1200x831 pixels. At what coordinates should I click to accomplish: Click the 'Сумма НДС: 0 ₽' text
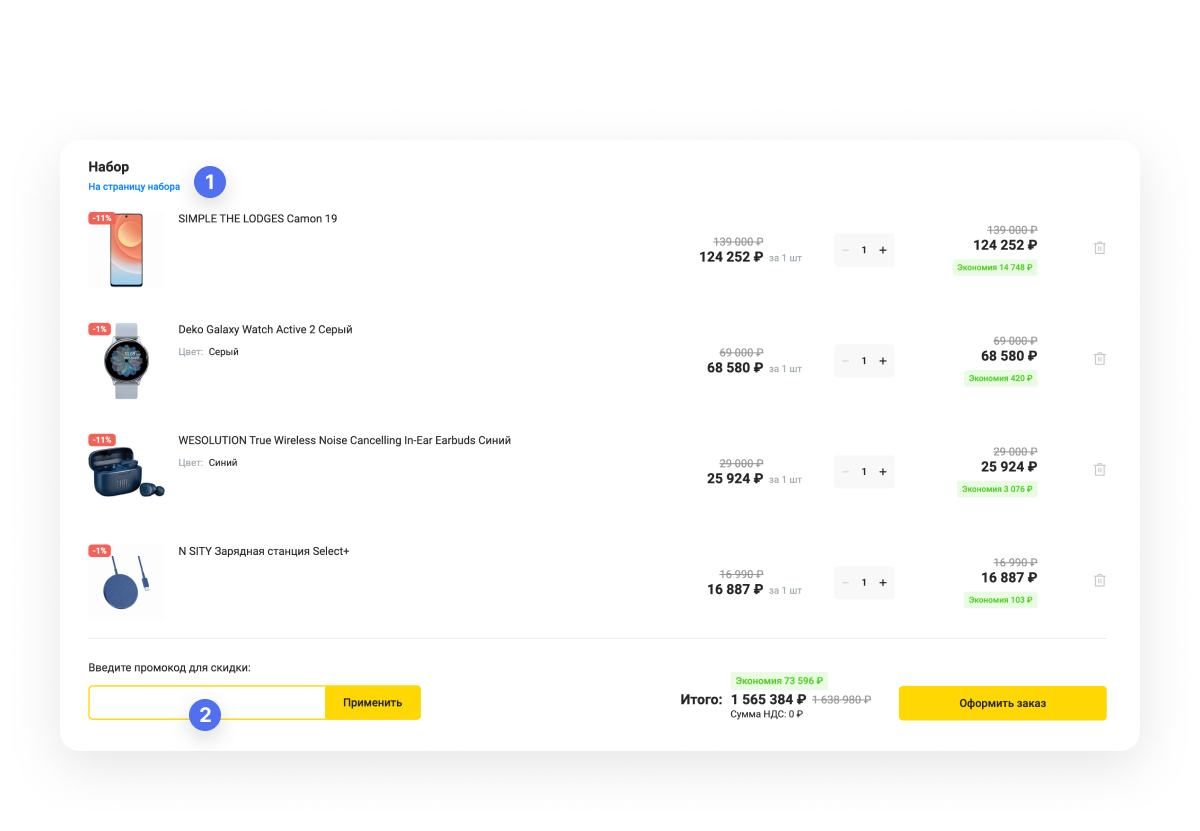tap(767, 715)
